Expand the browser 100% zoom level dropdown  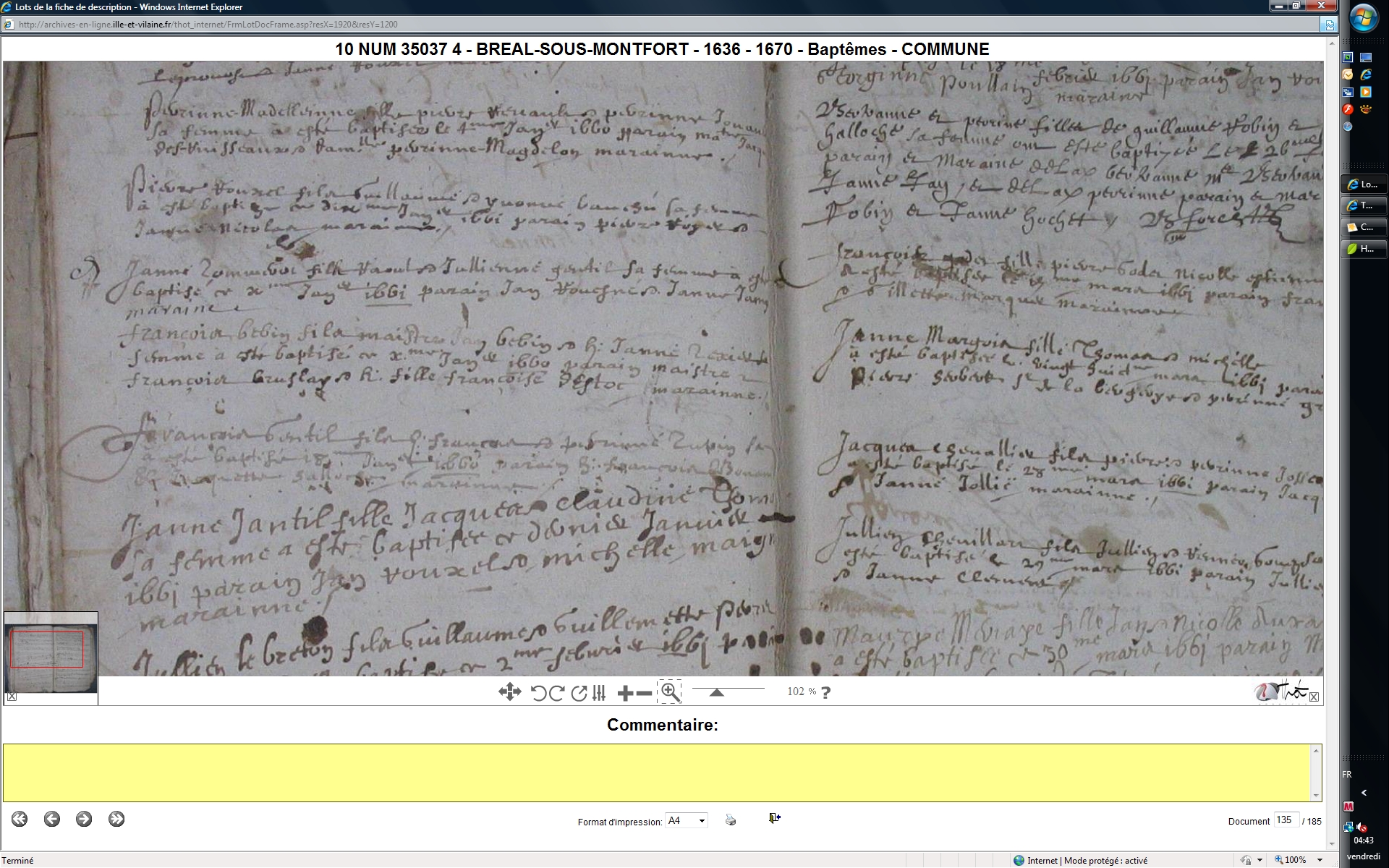[x=1320, y=860]
